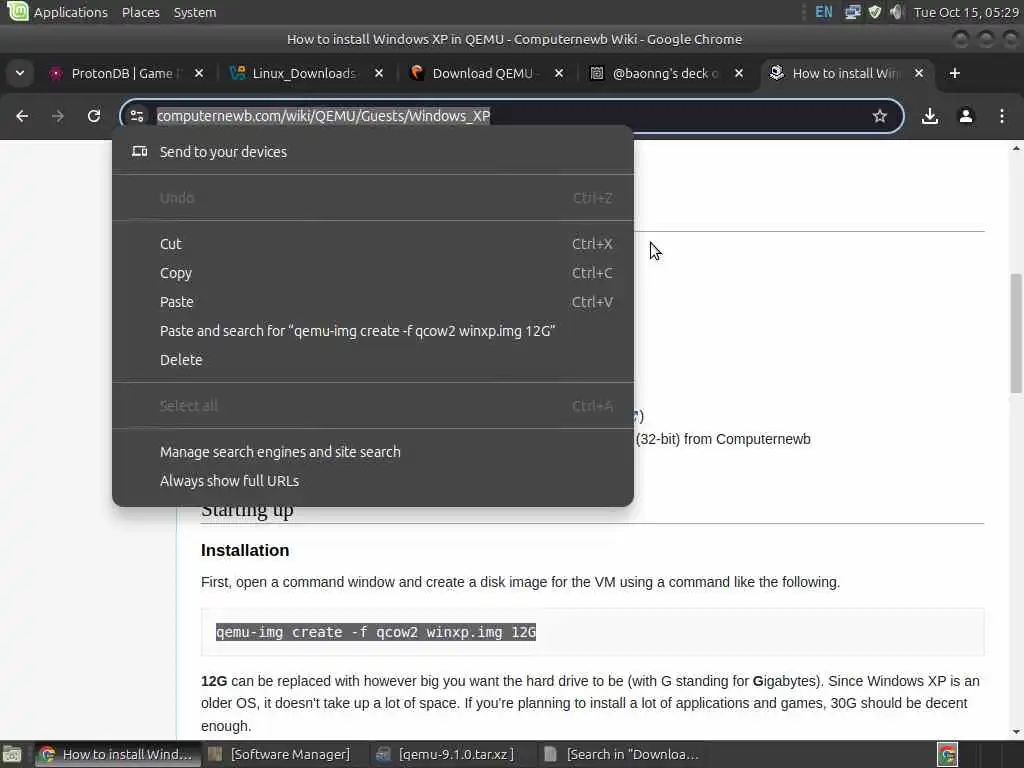Open Manage search engines and site search

click(373, 452)
